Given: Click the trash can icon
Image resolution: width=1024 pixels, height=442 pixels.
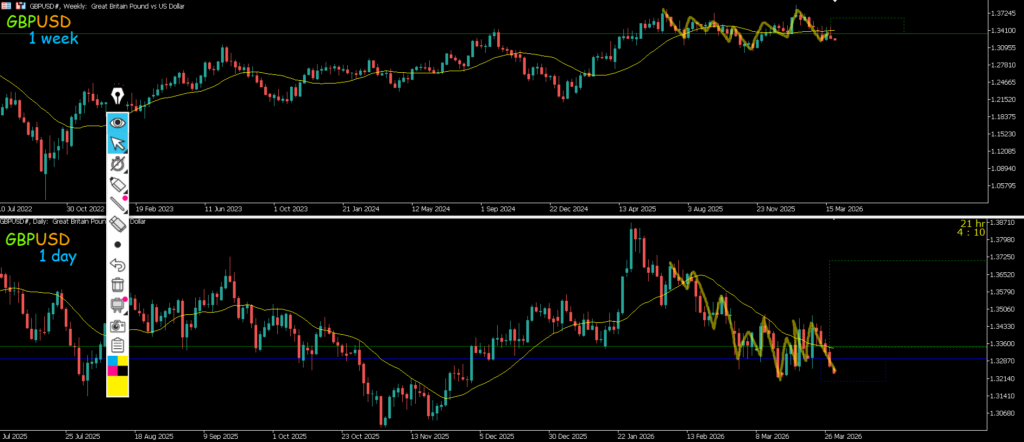Looking at the screenshot, I should click(118, 285).
